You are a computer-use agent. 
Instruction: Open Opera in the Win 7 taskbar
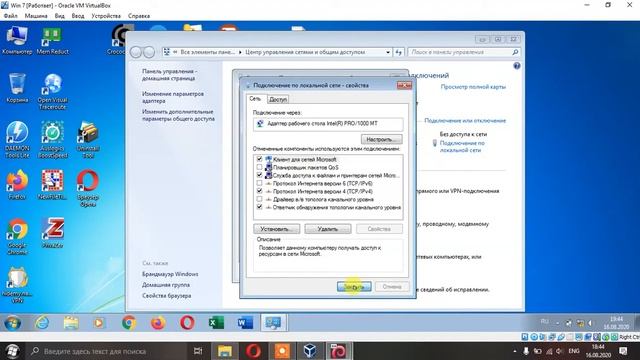click(187, 323)
